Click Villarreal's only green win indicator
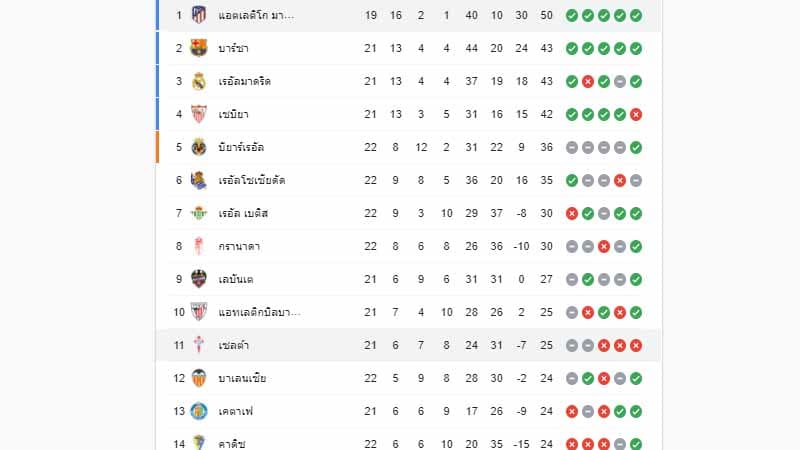 (636, 147)
